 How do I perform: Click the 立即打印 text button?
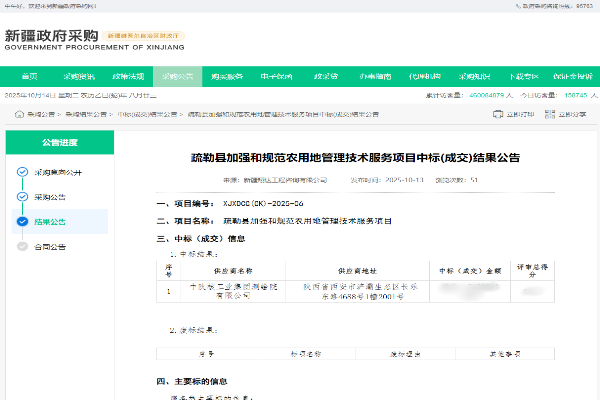point(520,115)
